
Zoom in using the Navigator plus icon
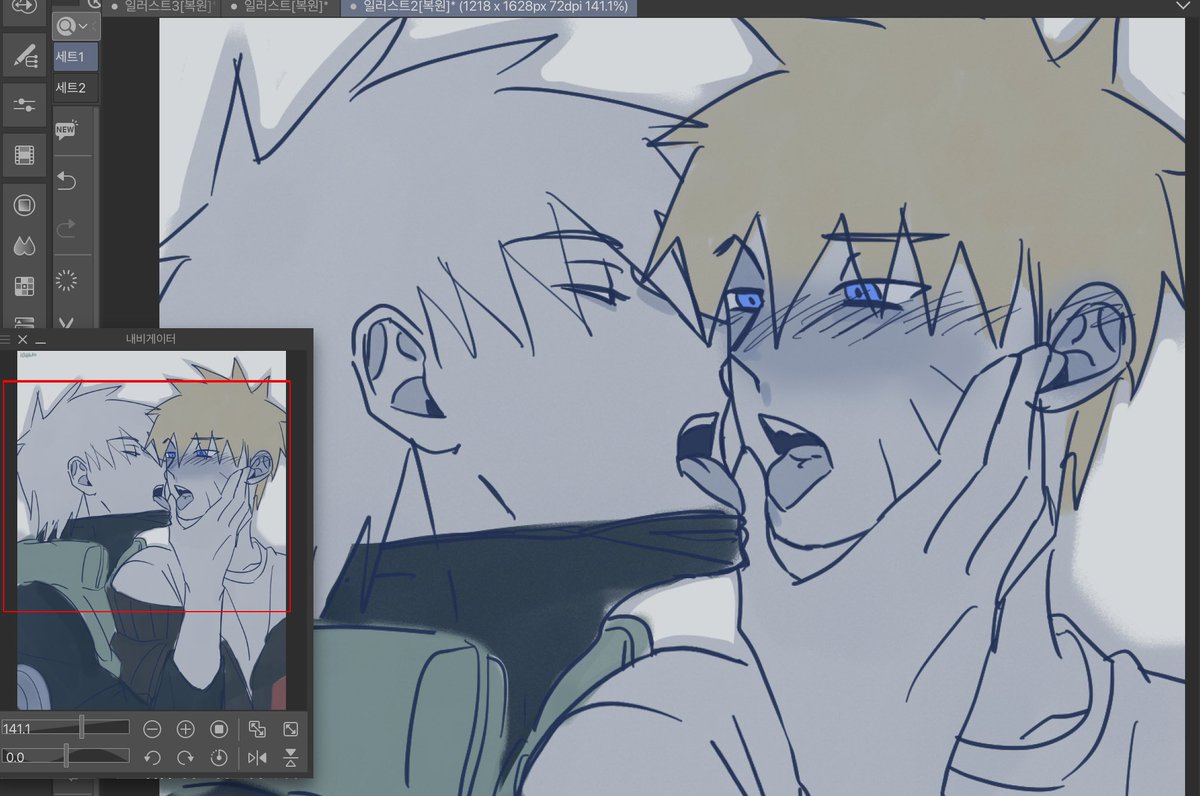pyautogui.click(x=185, y=729)
